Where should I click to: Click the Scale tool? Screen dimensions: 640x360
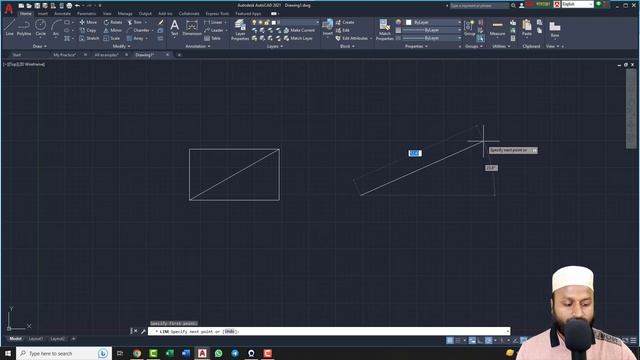point(111,38)
